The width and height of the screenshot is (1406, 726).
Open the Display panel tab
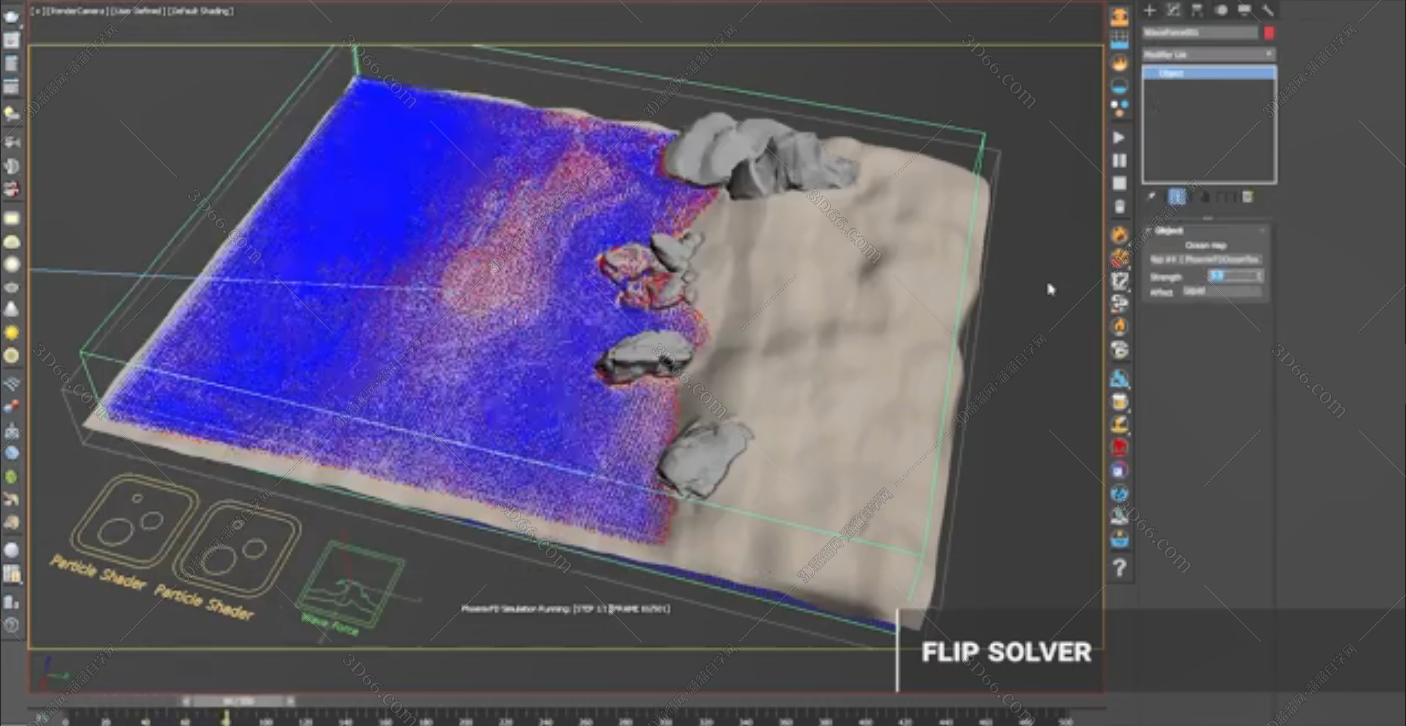coord(1244,10)
